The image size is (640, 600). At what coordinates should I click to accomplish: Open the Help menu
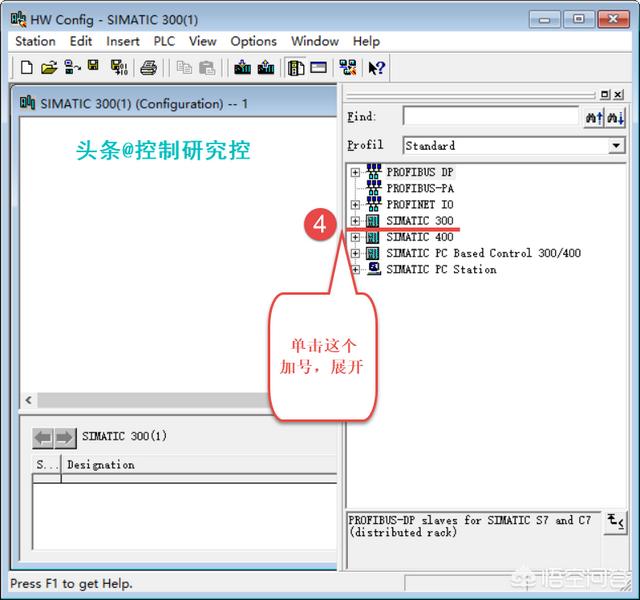click(x=366, y=41)
